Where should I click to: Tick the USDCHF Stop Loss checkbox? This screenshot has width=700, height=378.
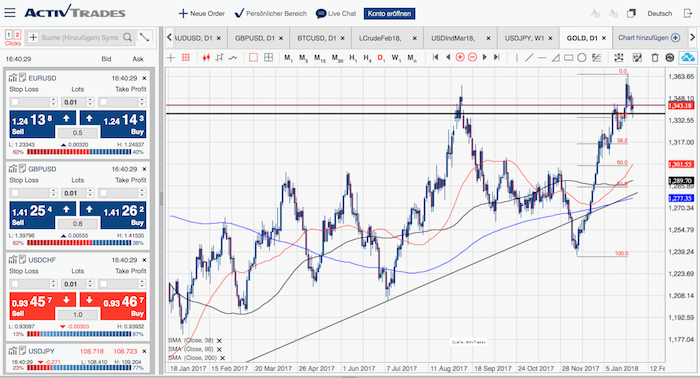click(x=15, y=284)
